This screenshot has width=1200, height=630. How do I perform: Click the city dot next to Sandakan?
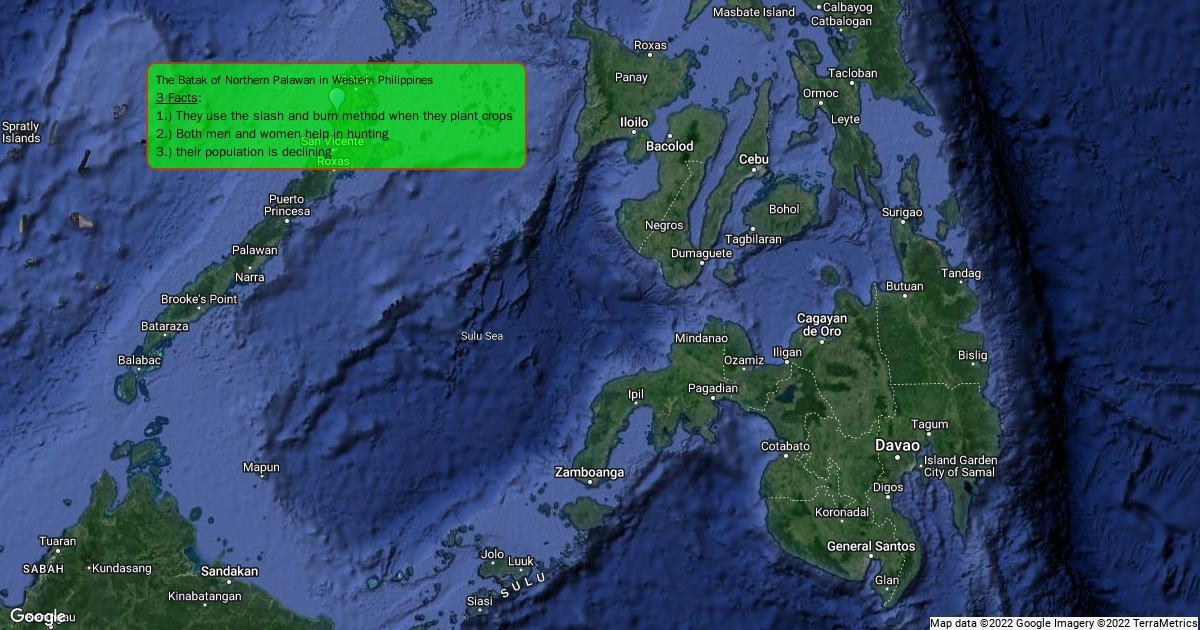pos(229,584)
